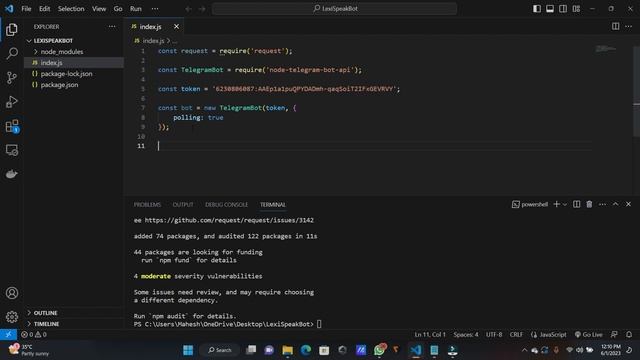Open Customize Layout icon

pyautogui.click(x=576, y=9)
